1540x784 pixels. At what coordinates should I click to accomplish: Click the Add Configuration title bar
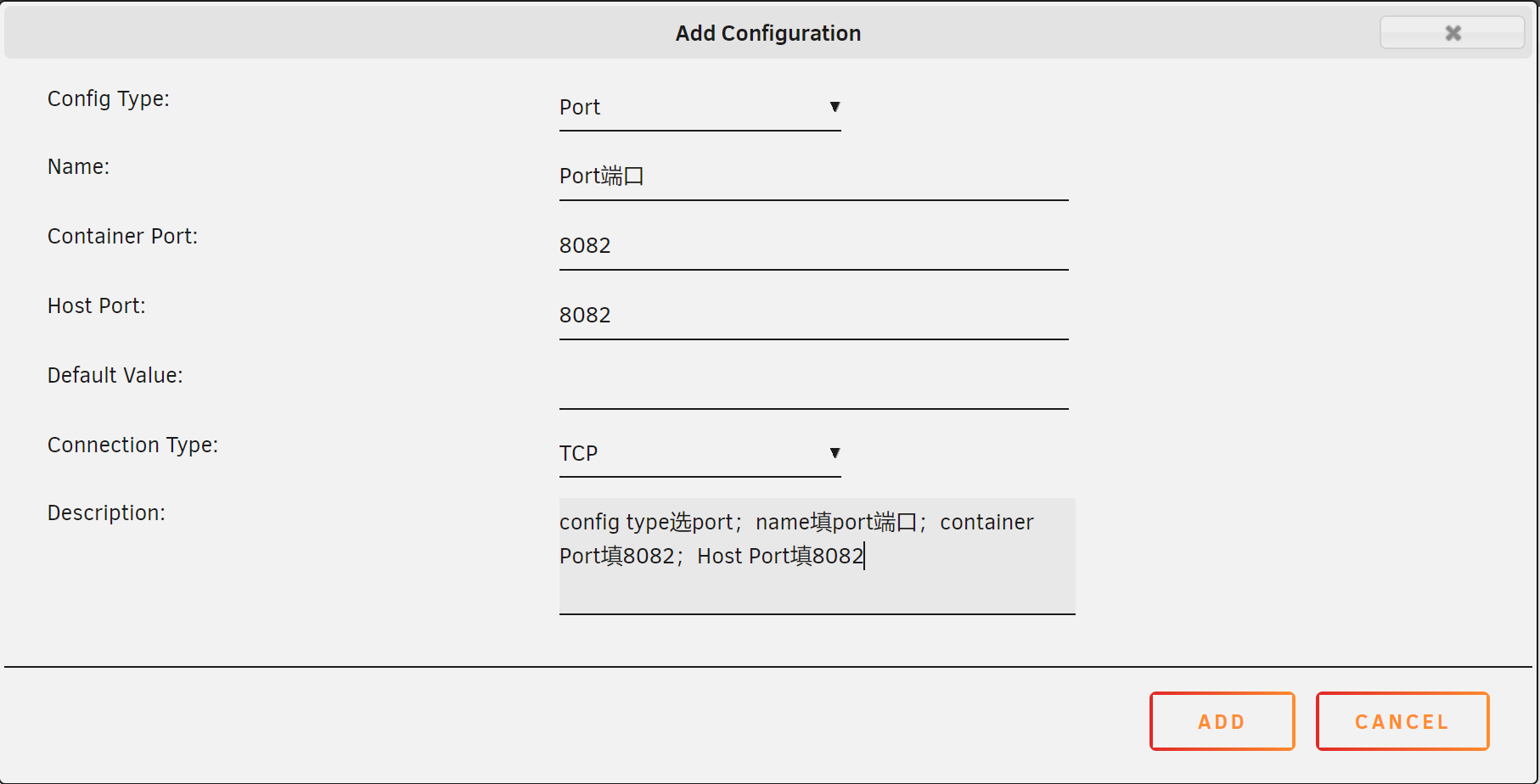(x=768, y=33)
